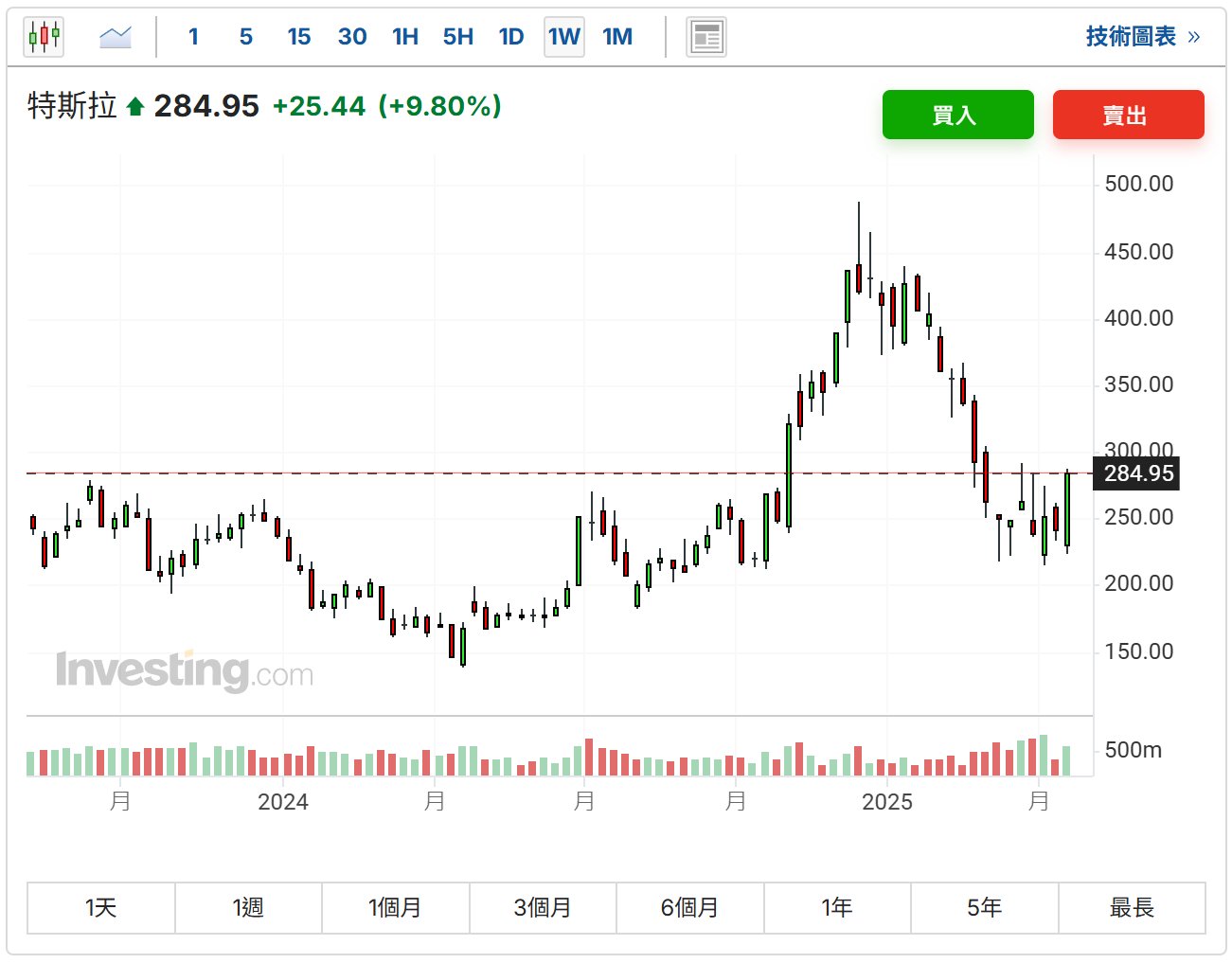The image size is (1232, 963).
Task: Show the 6個月 time range
Action: tap(690, 908)
